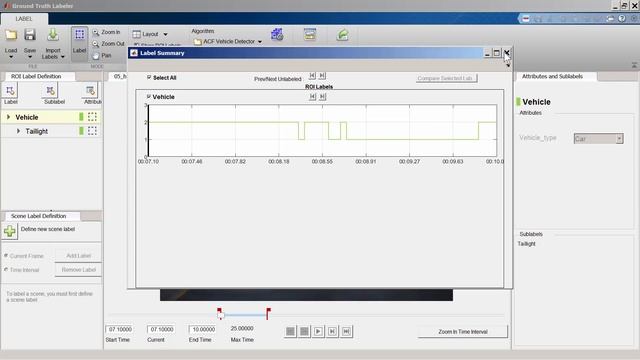Click the Add Label button

78,256
